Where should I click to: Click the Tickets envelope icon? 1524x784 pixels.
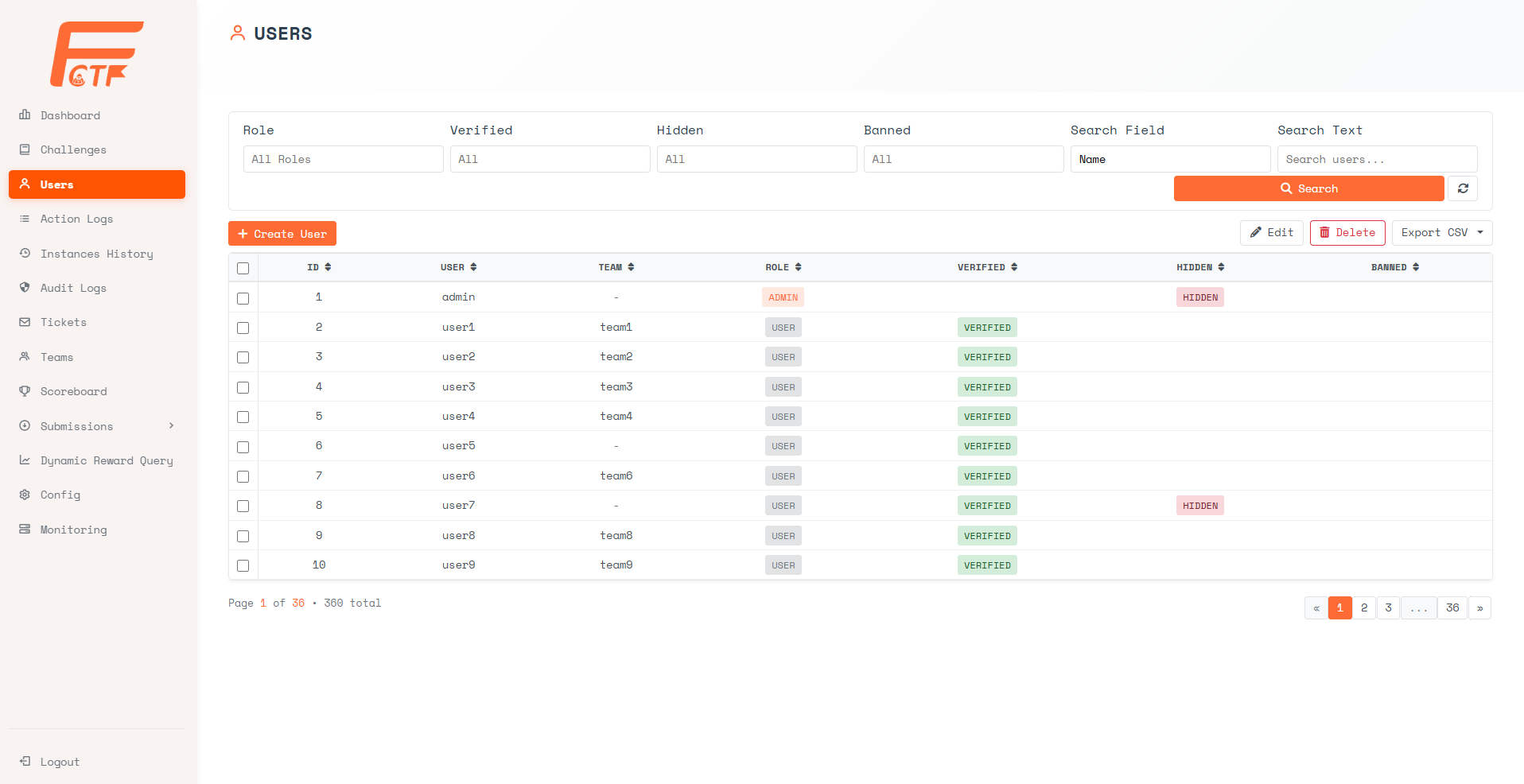coord(25,322)
